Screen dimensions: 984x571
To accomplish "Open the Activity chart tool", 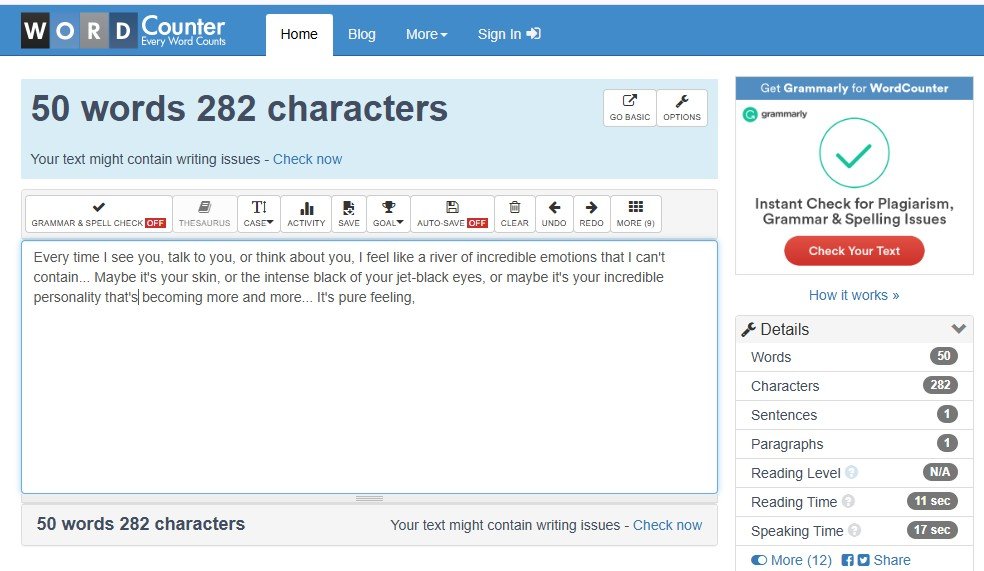I will click(x=306, y=214).
